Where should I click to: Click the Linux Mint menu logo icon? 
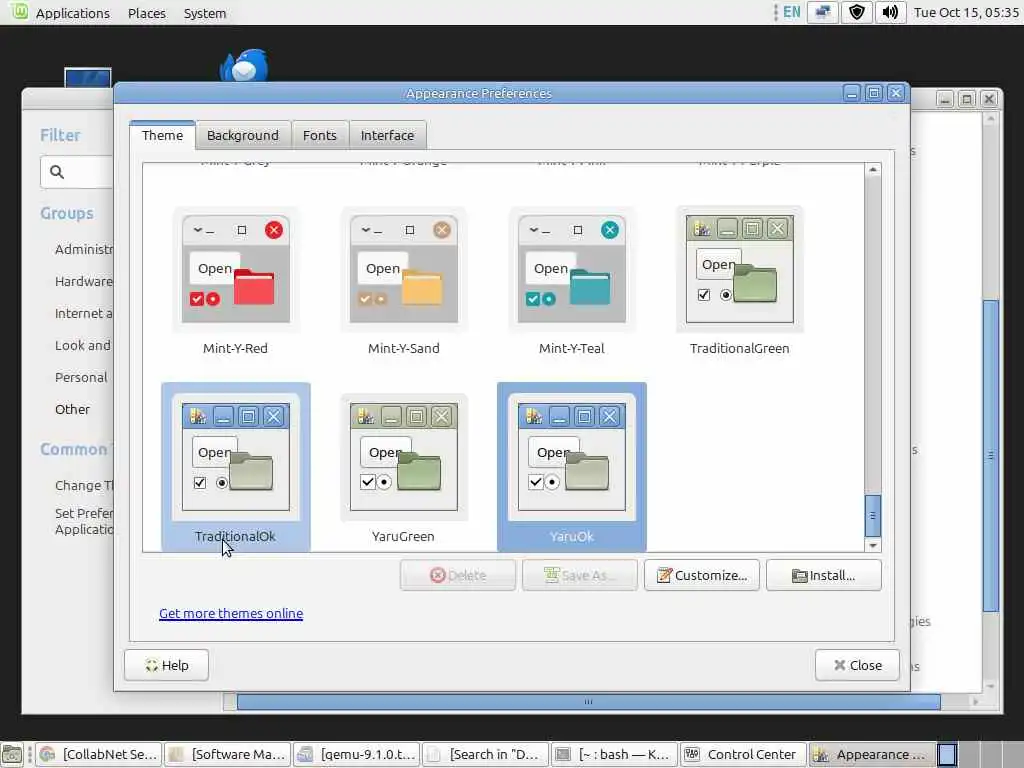coord(19,11)
